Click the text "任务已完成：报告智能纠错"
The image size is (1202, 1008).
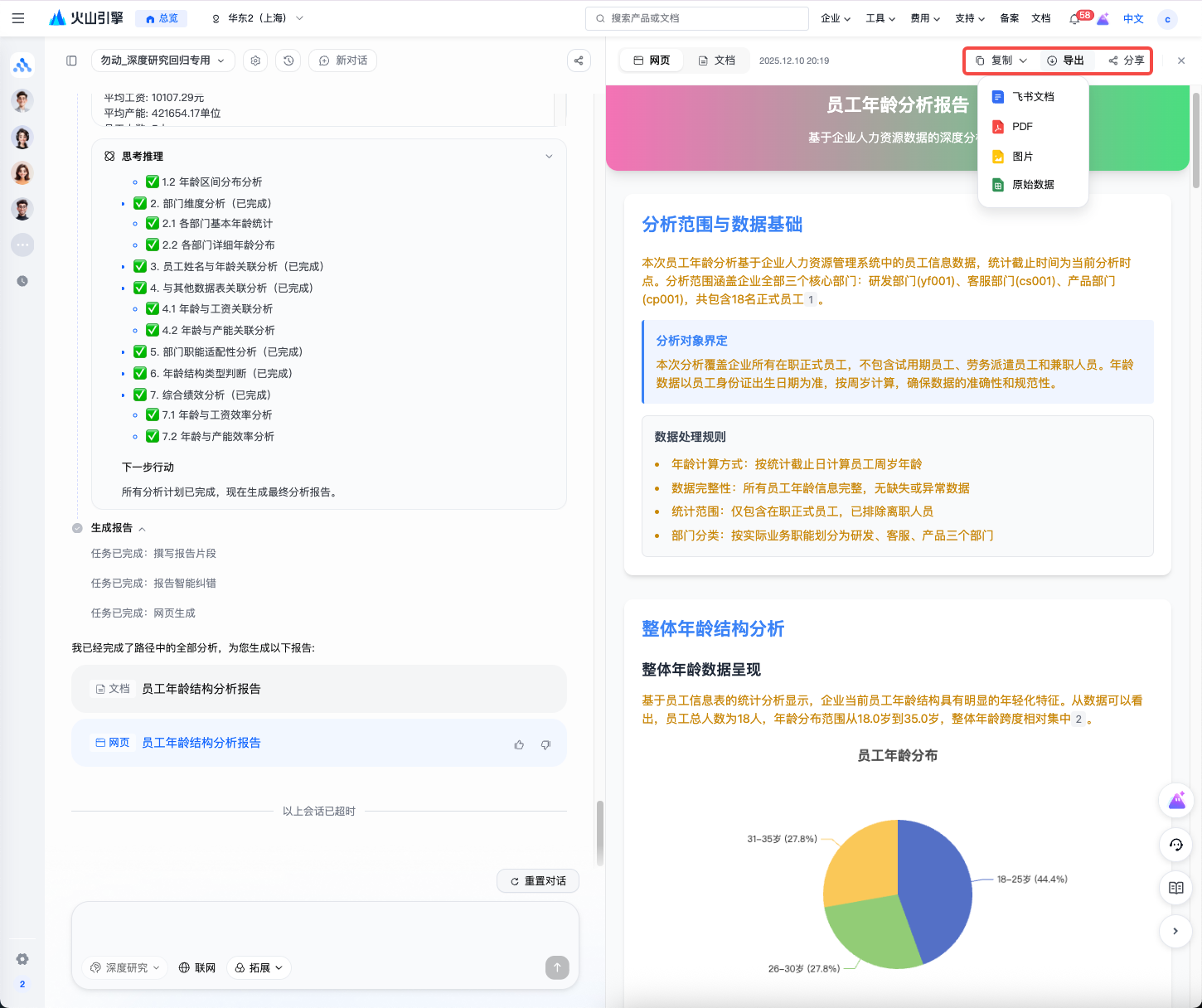point(153,584)
